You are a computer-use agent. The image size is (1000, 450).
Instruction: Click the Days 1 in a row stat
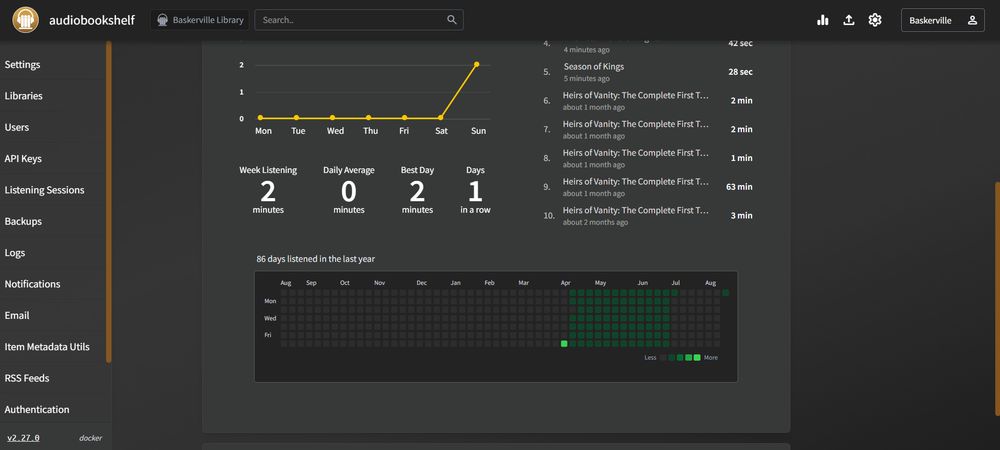coord(475,190)
